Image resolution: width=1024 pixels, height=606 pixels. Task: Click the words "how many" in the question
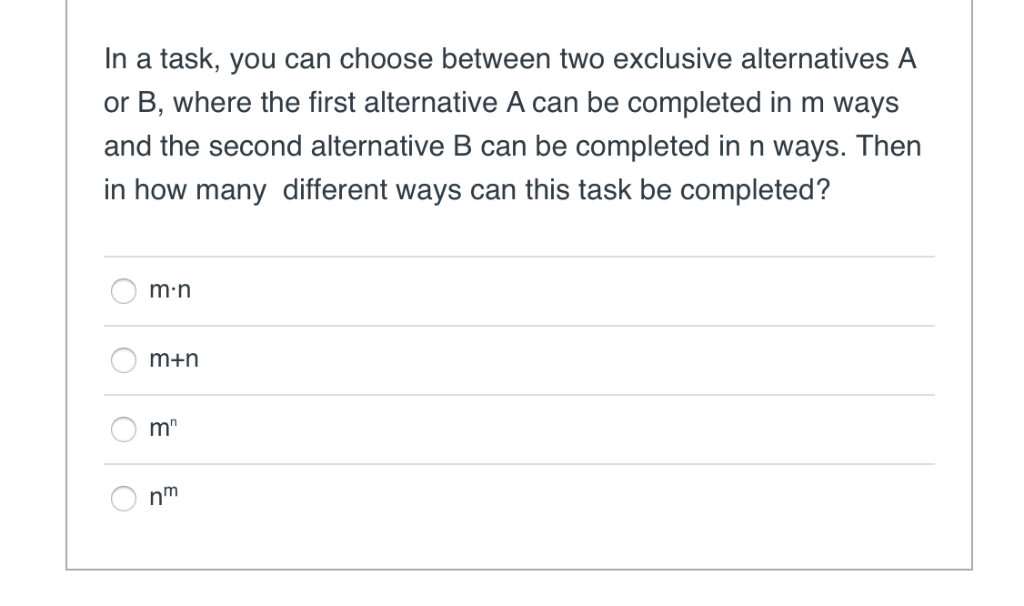click(200, 191)
